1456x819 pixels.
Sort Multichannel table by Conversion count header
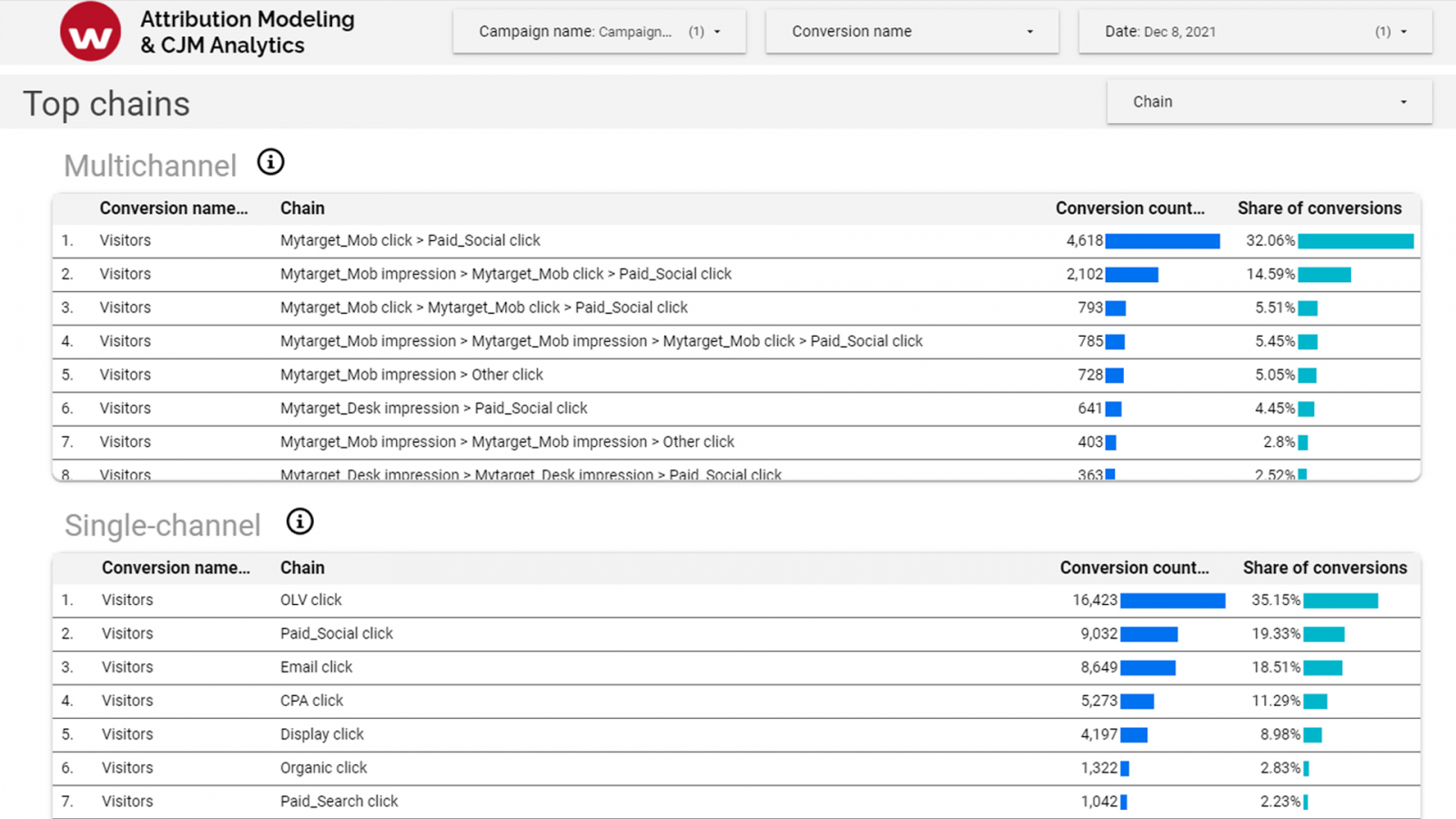[1129, 208]
